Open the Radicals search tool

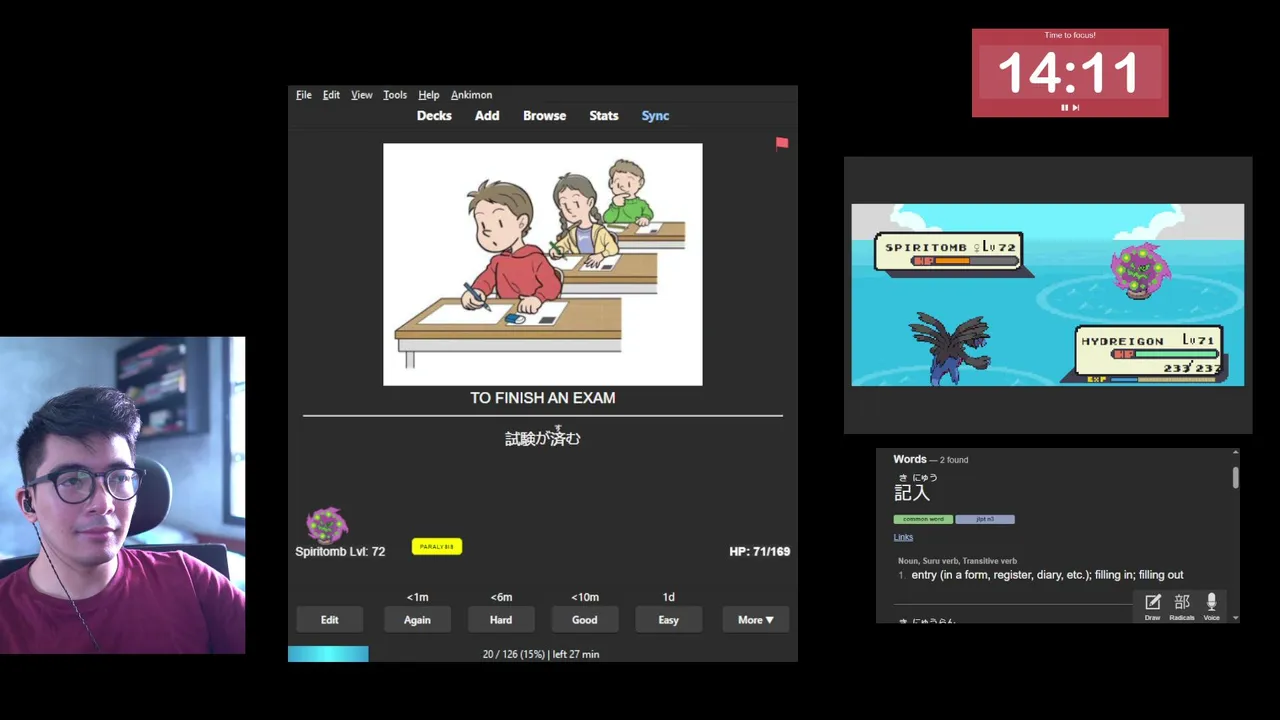point(1182,606)
